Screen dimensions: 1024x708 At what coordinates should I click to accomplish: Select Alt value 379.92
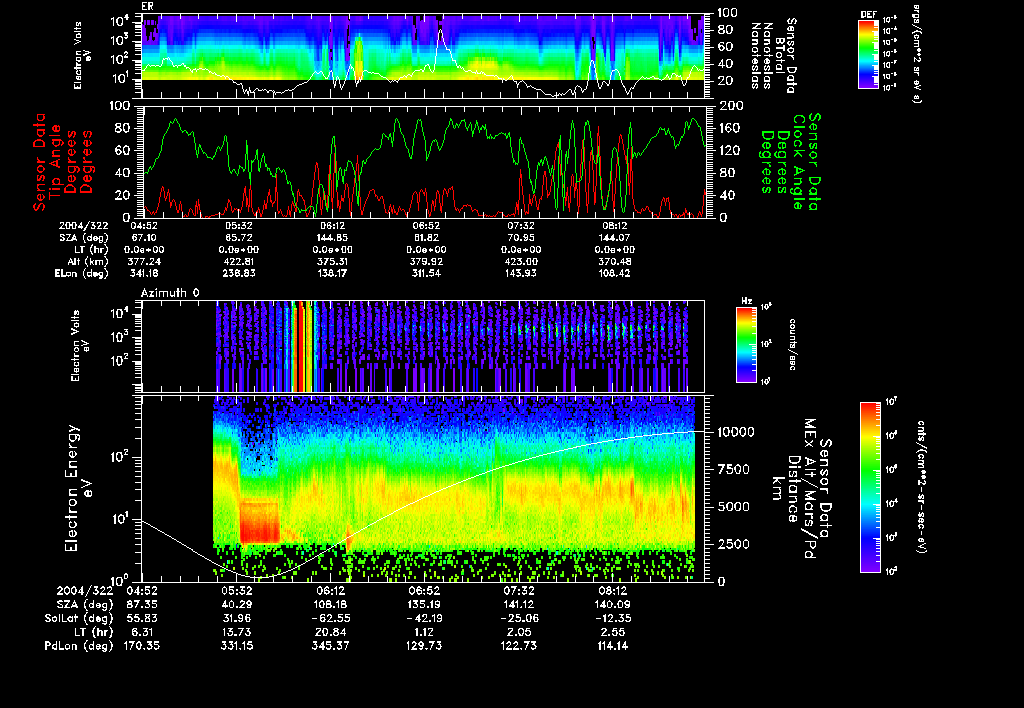coord(426,261)
